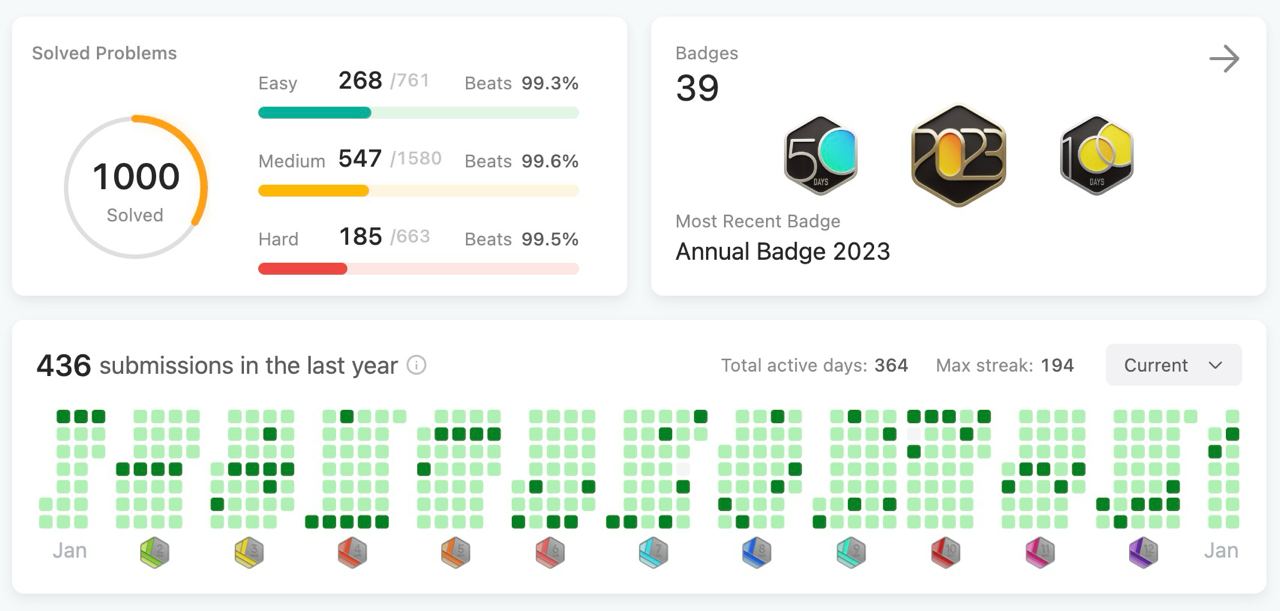
Task: Click the February monthly badge icon
Action: (x=154, y=552)
